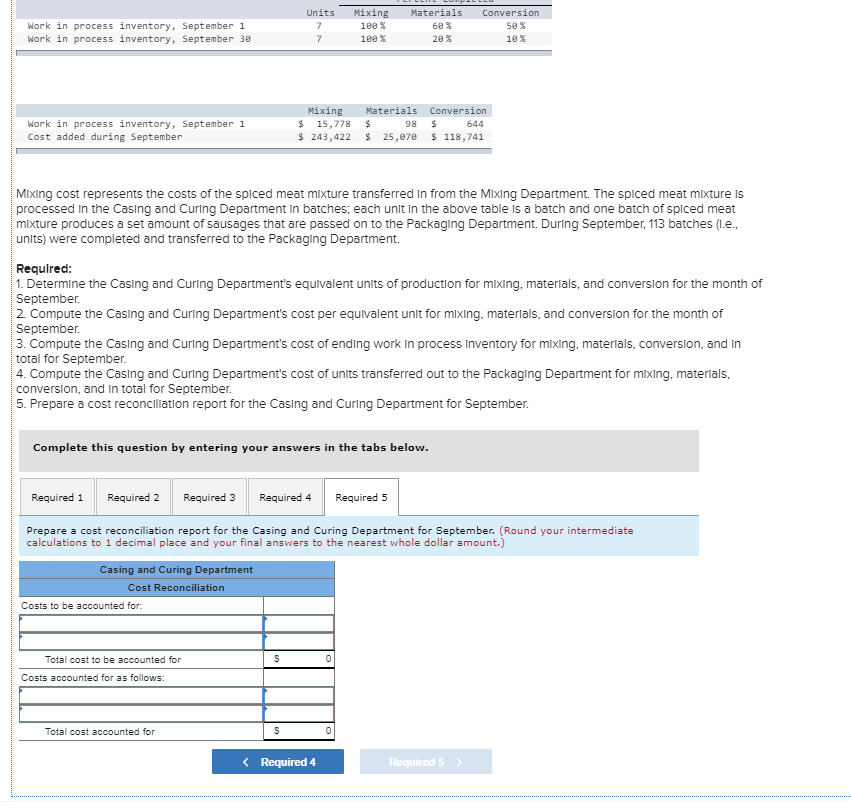Select the Required 4 tab
Viewport: 851px width, 802px height.
pyautogui.click(x=286, y=497)
